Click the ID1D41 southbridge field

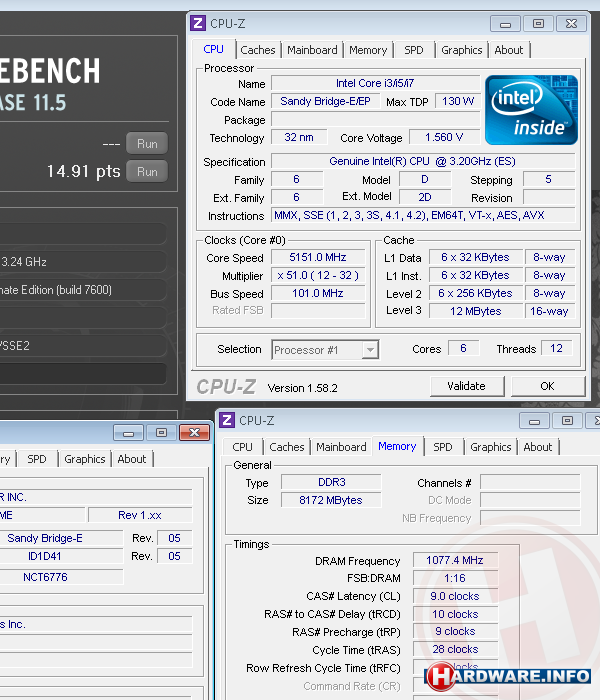pyautogui.click(x=61, y=556)
